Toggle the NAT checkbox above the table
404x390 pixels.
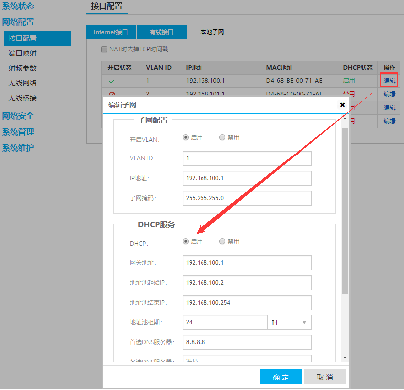point(104,49)
